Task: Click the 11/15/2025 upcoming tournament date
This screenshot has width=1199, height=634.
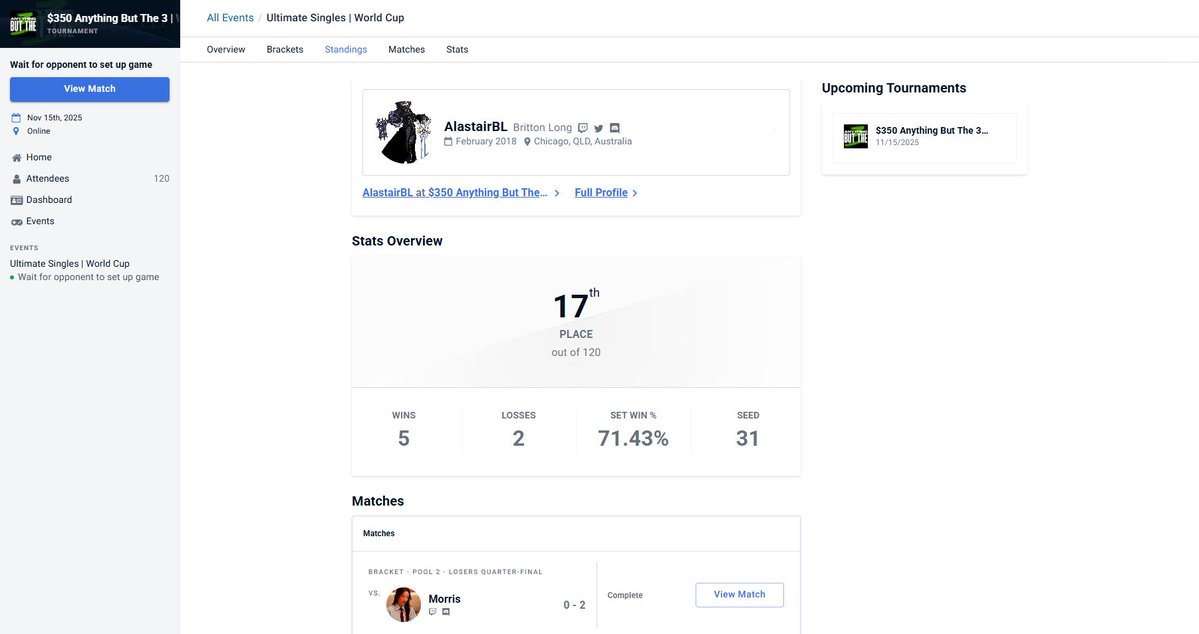Action: pos(897,143)
